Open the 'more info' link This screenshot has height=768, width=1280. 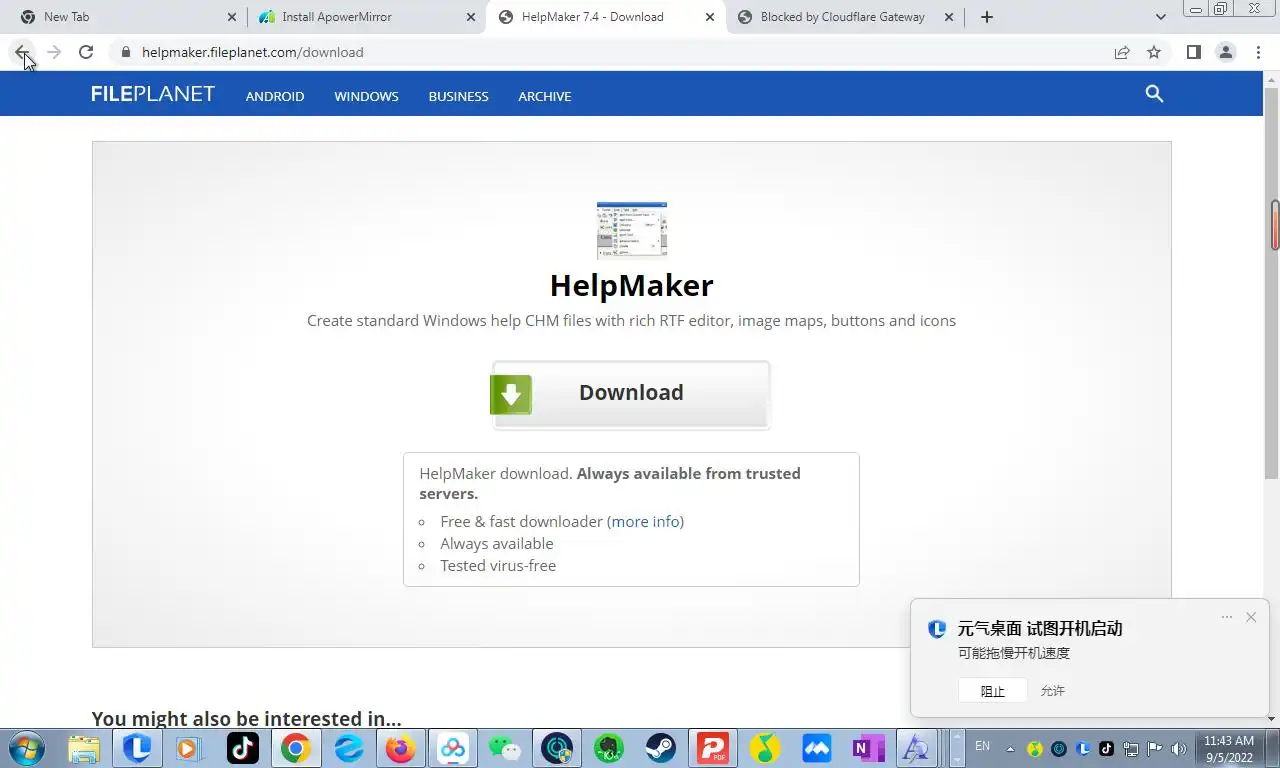pos(645,521)
